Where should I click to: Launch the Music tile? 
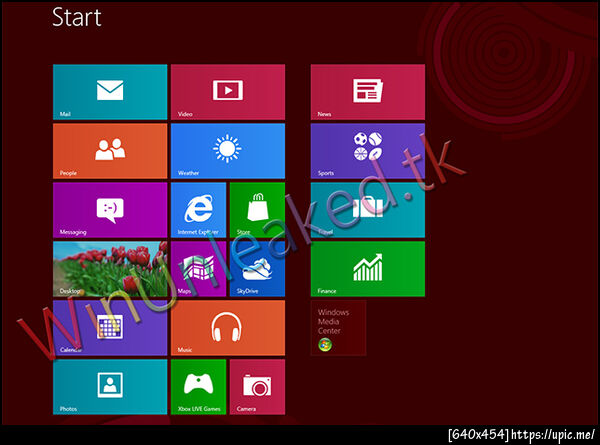tap(228, 328)
